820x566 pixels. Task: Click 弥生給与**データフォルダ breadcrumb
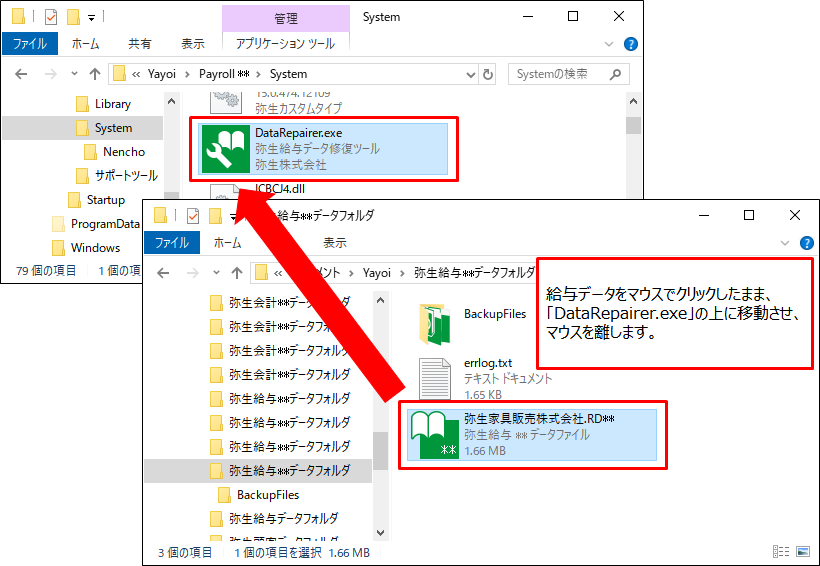(x=474, y=273)
